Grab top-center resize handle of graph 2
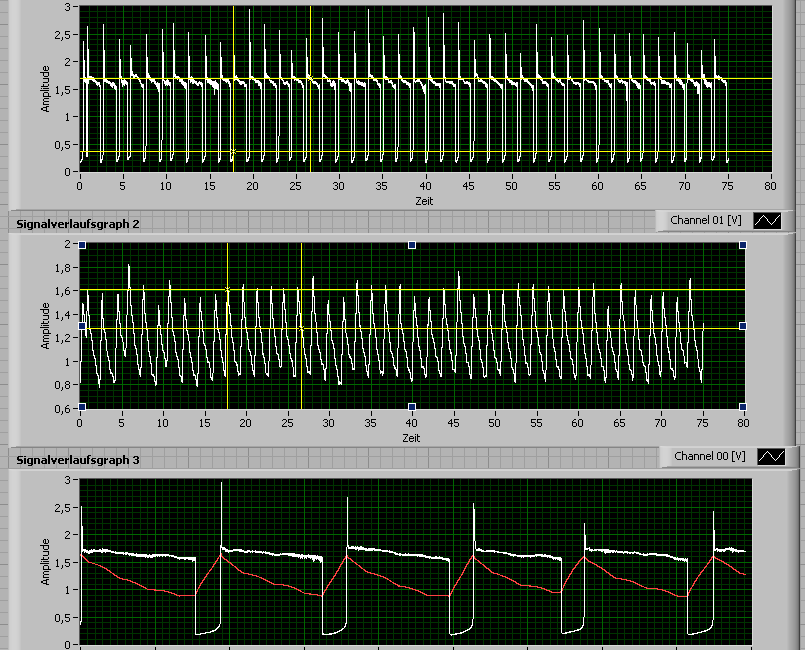The image size is (805, 650). pyautogui.click(x=412, y=245)
